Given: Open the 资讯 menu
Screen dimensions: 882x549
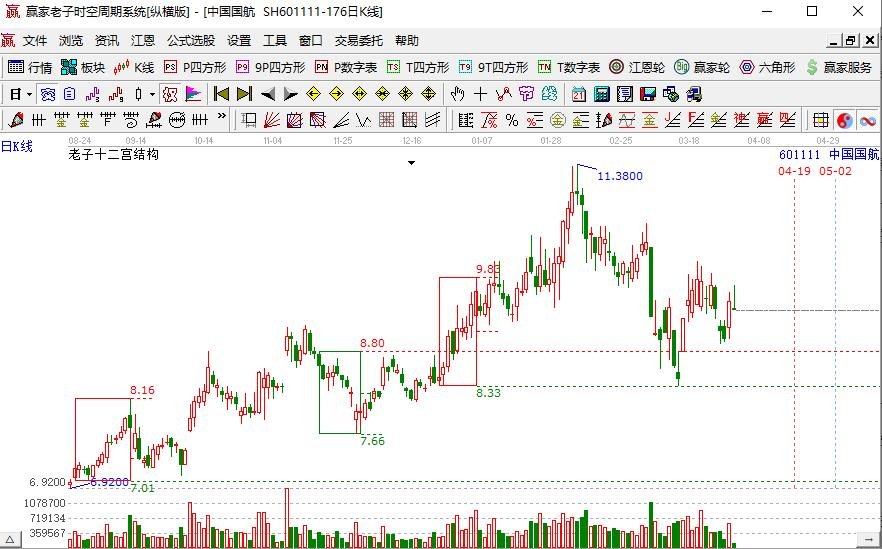Looking at the screenshot, I should tap(107, 40).
